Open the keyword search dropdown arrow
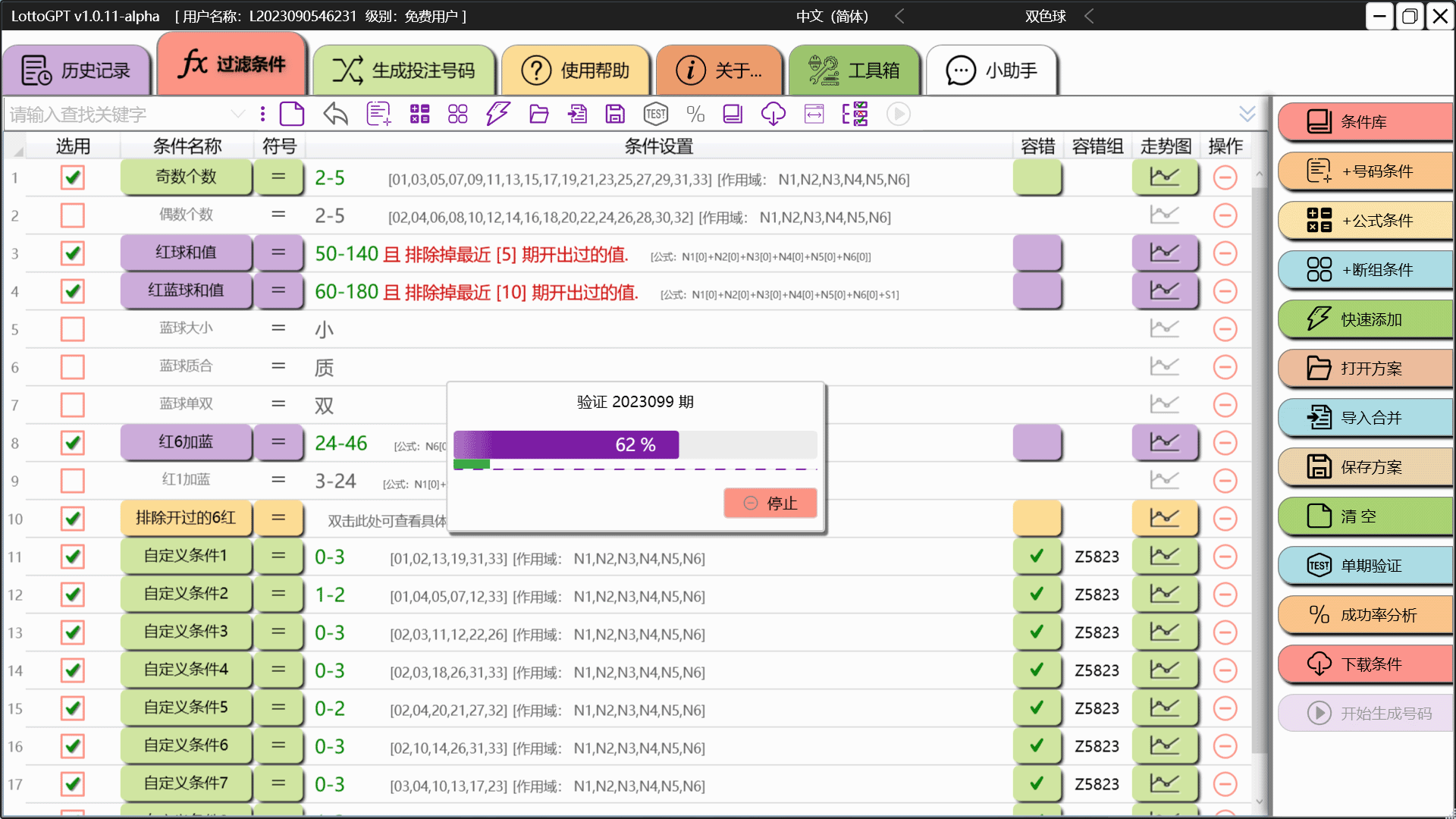The image size is (1456, 819). coord(238,115)
